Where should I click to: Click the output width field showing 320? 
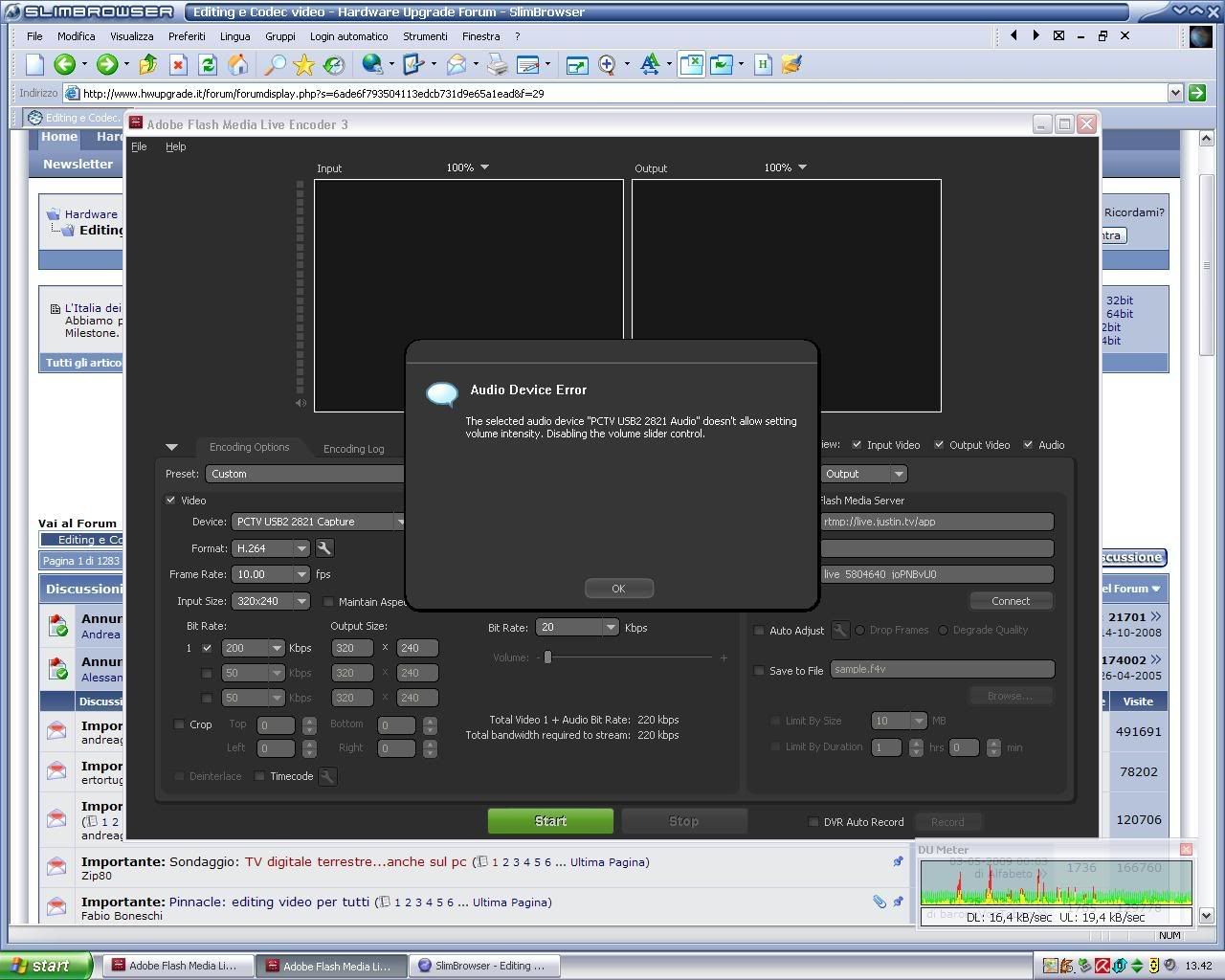(x=352, y=648)
